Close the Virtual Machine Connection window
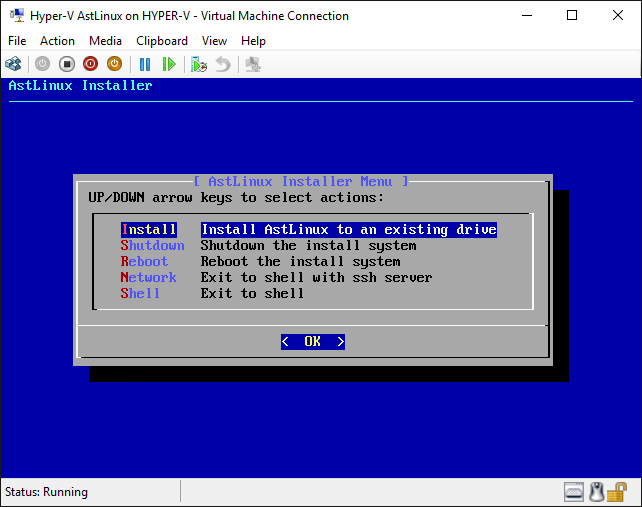 [x=618, y=16]
